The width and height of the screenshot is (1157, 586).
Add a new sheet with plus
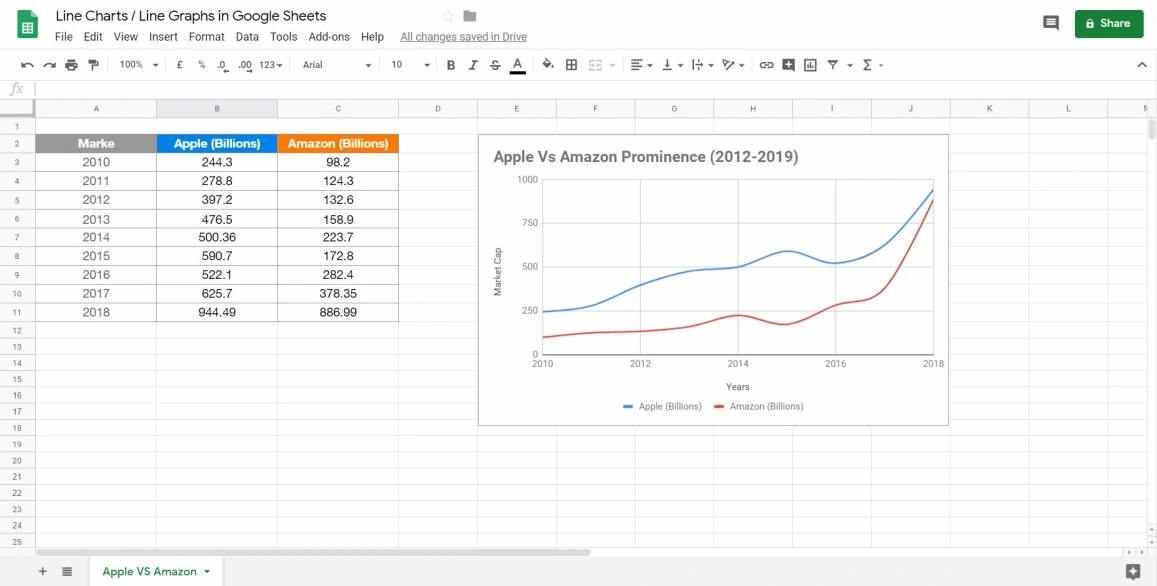coord(42,571)
